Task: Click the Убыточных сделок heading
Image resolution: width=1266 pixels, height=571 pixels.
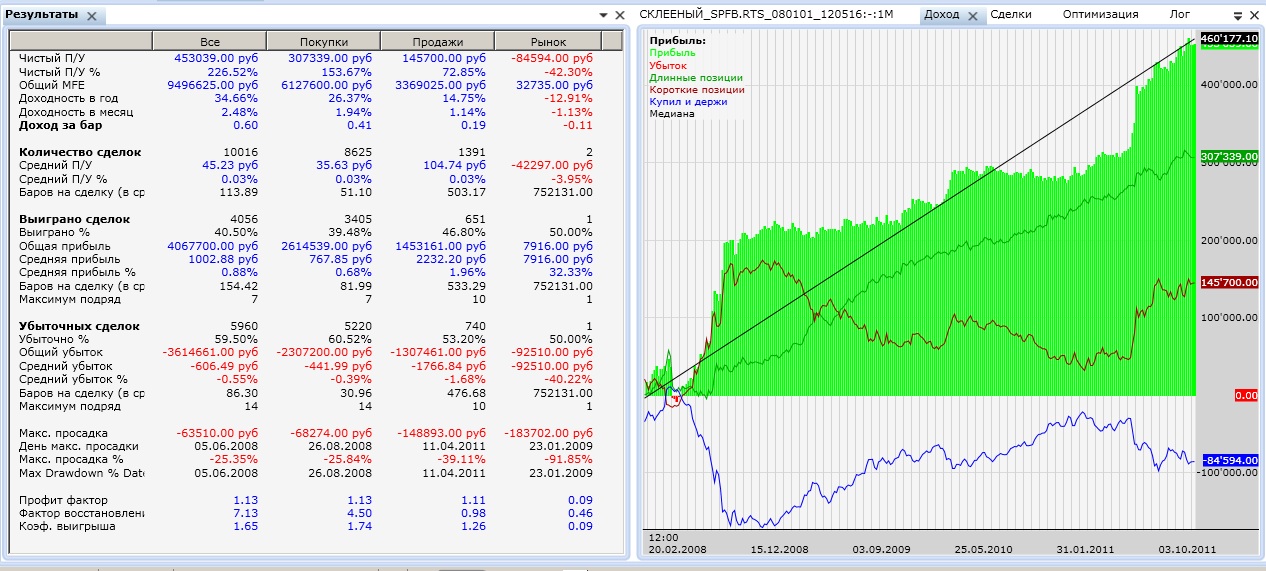Action: tap(79, 326)
